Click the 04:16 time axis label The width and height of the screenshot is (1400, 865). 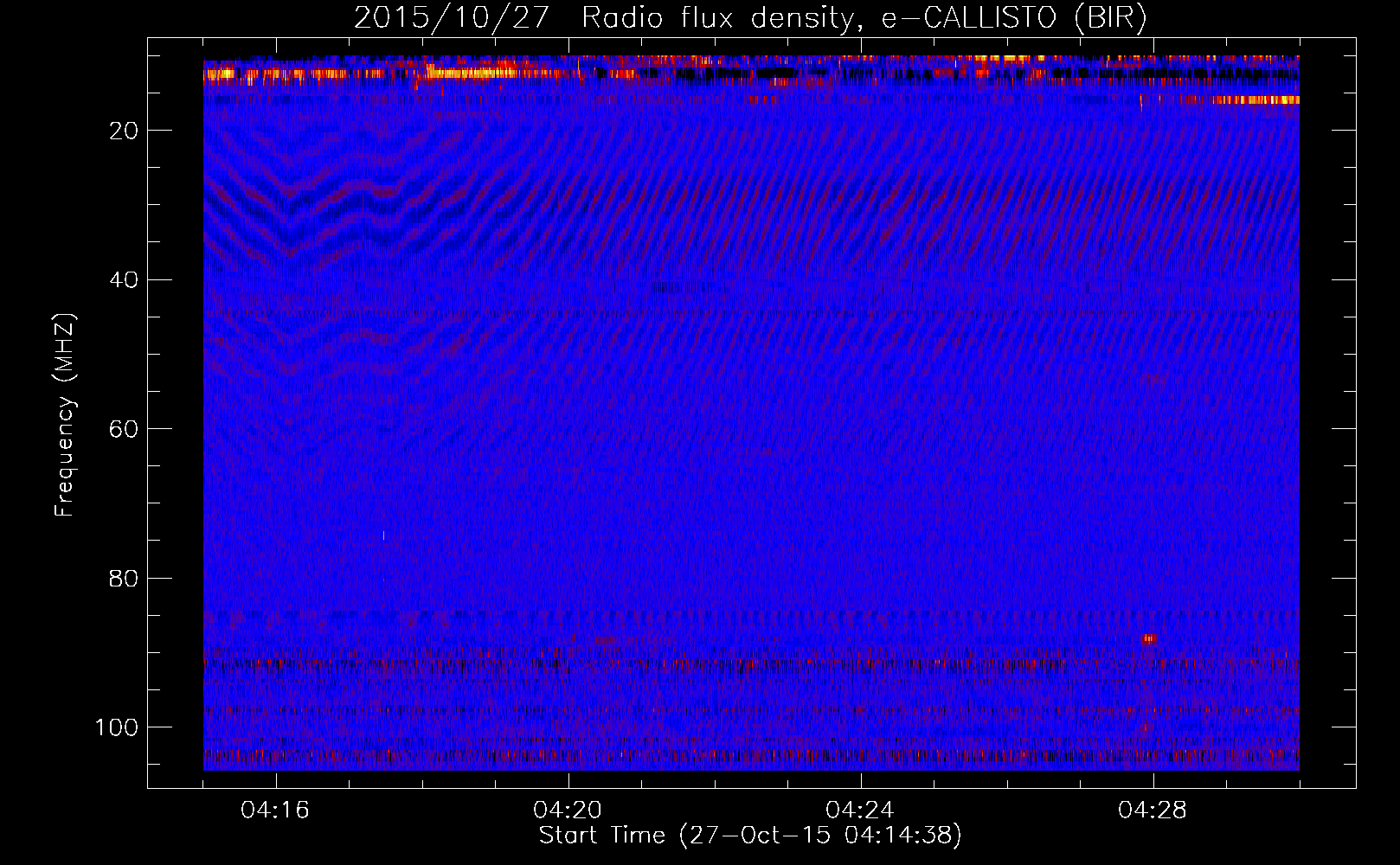pyautogui.click(x=275, y=811)
